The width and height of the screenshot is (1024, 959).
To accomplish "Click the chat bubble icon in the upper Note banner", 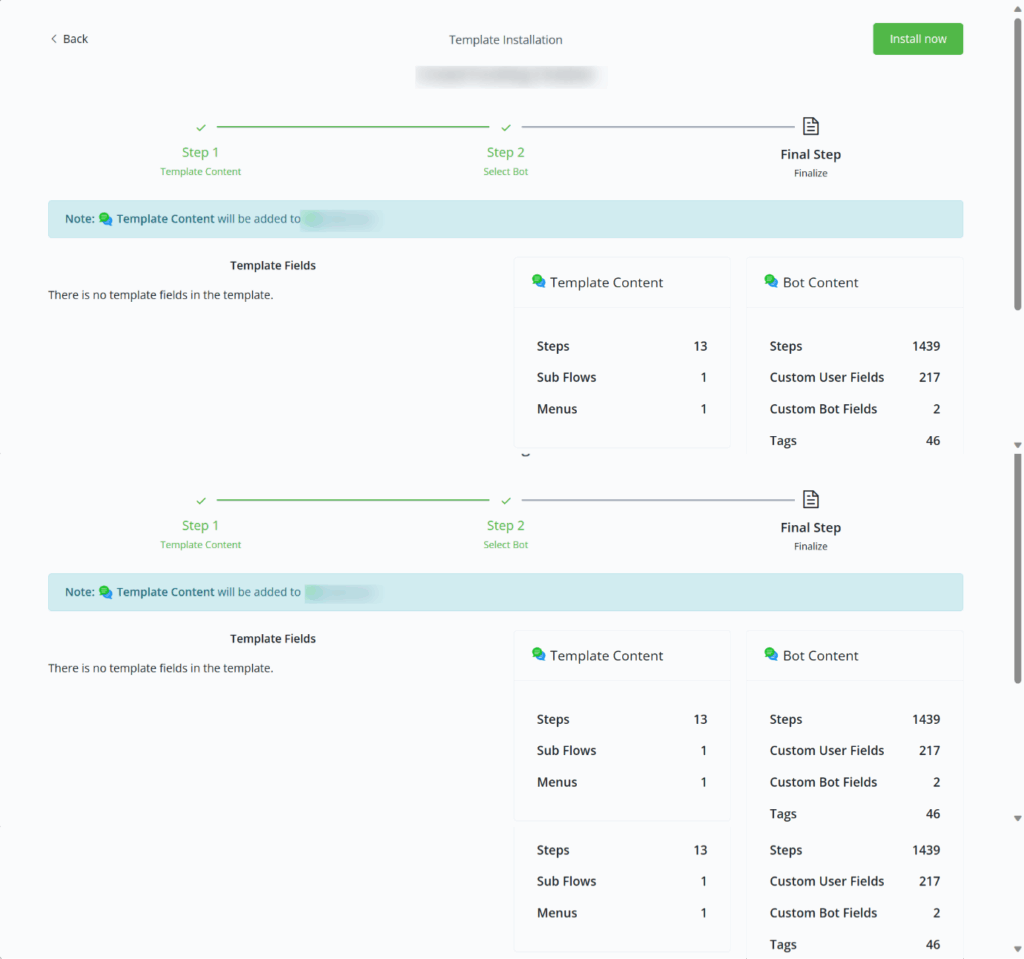I will [106, 219].
